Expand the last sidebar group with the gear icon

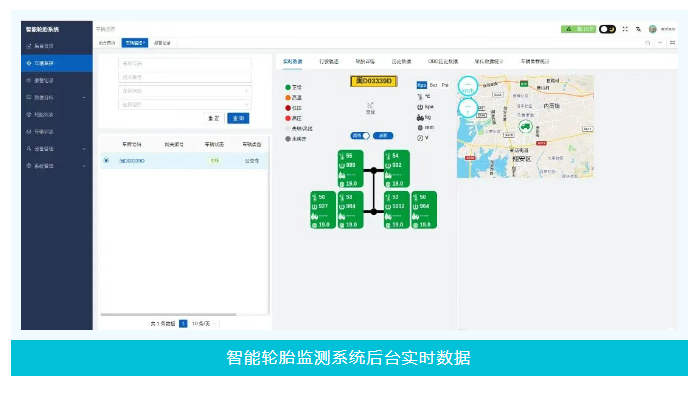(57, 166)
